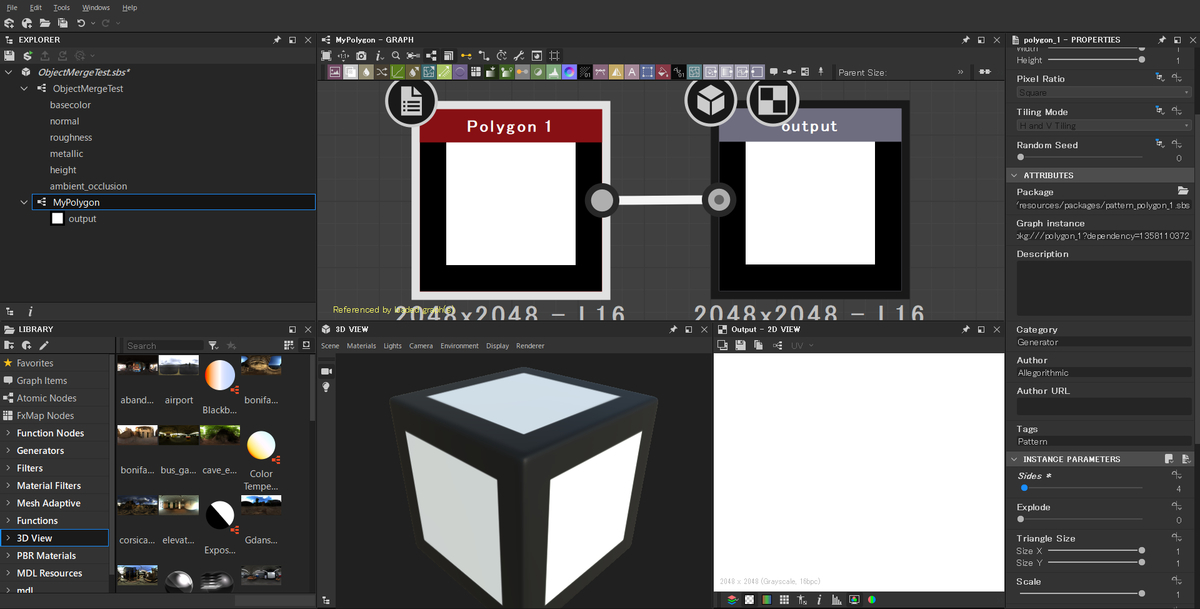Screen dimensions: 1200x609
Task: Pin the Explorer panel
Action: (x=277, y=40)
